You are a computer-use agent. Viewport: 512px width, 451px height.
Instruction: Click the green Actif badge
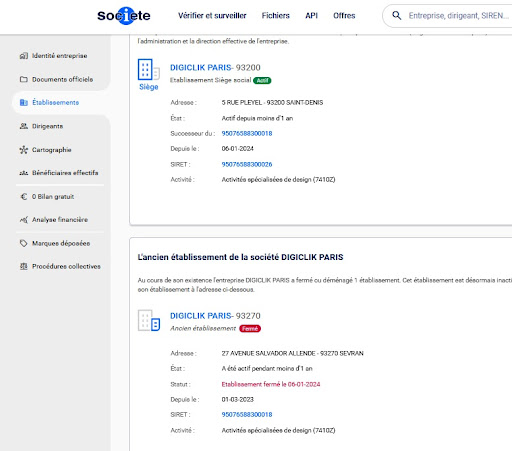pos(262,80)
